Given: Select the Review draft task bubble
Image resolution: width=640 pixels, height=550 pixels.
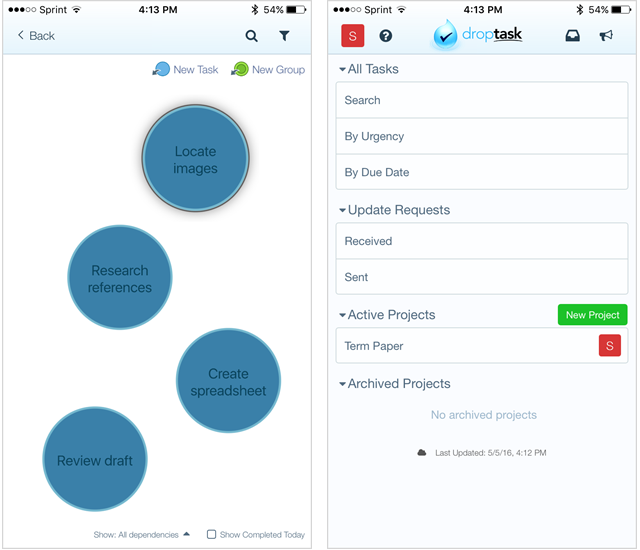Looking at the screenshot, I should pos(95,459).
